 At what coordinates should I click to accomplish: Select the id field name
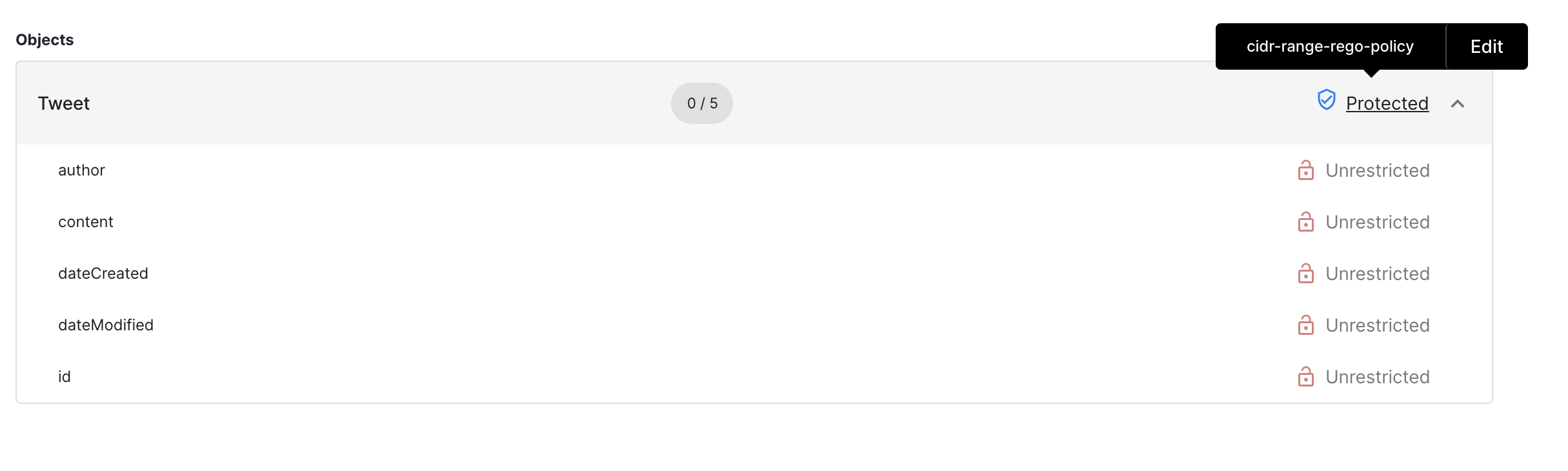[65, 377]
